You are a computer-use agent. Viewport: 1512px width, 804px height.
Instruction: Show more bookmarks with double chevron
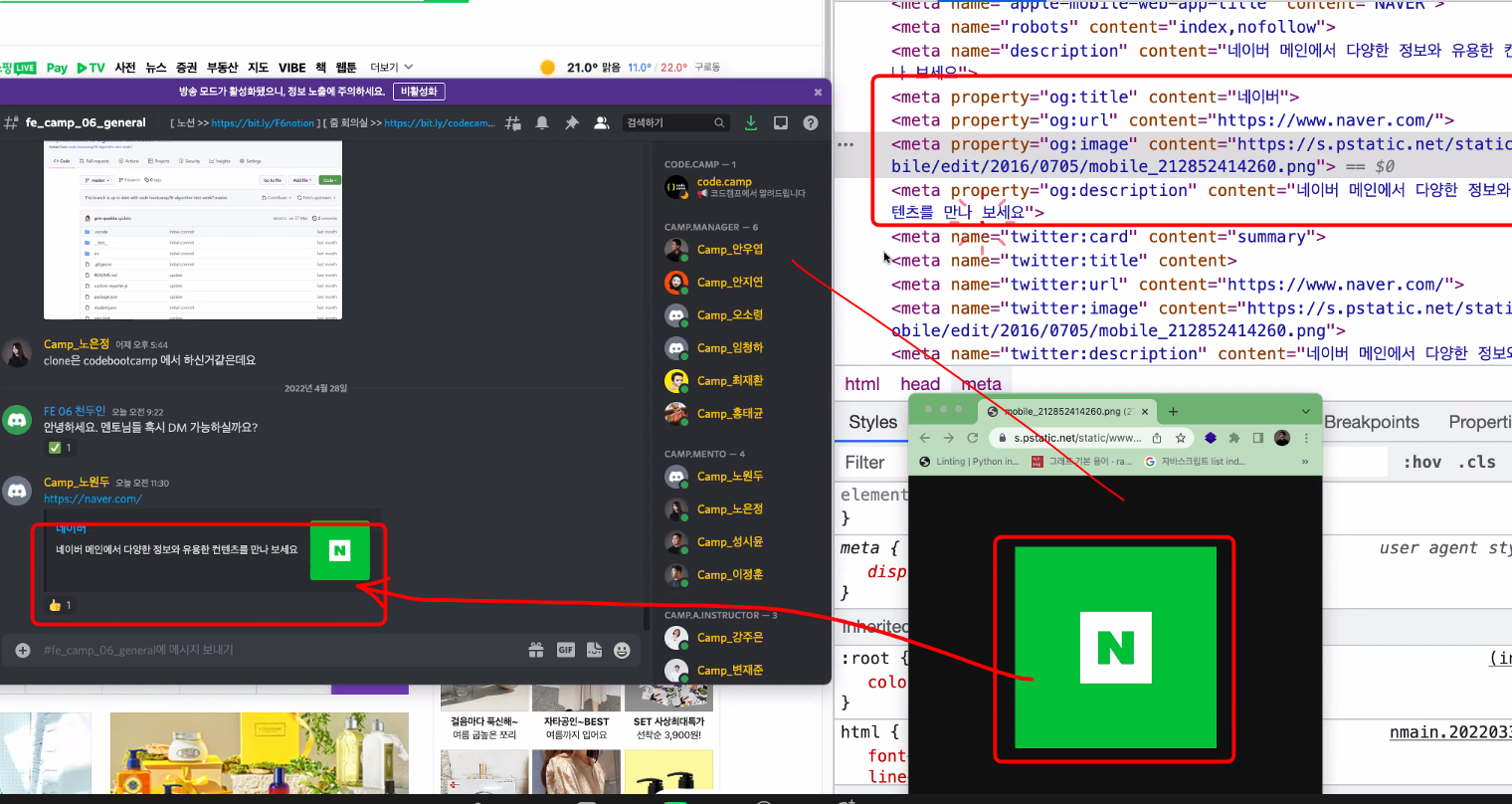click(1305, 462)
